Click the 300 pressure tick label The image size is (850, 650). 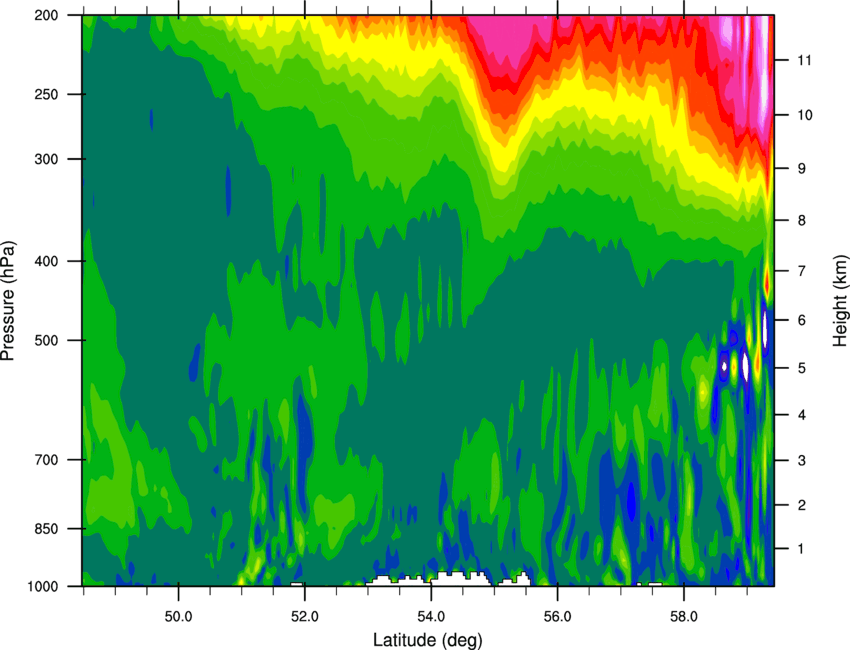point(47,159)
